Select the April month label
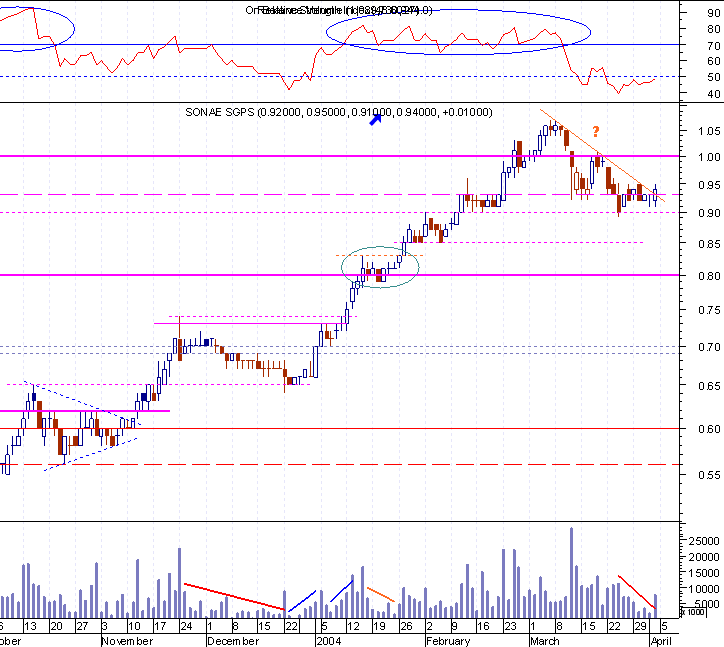Viewport: 724px width, 647px height. pos(661,641)
